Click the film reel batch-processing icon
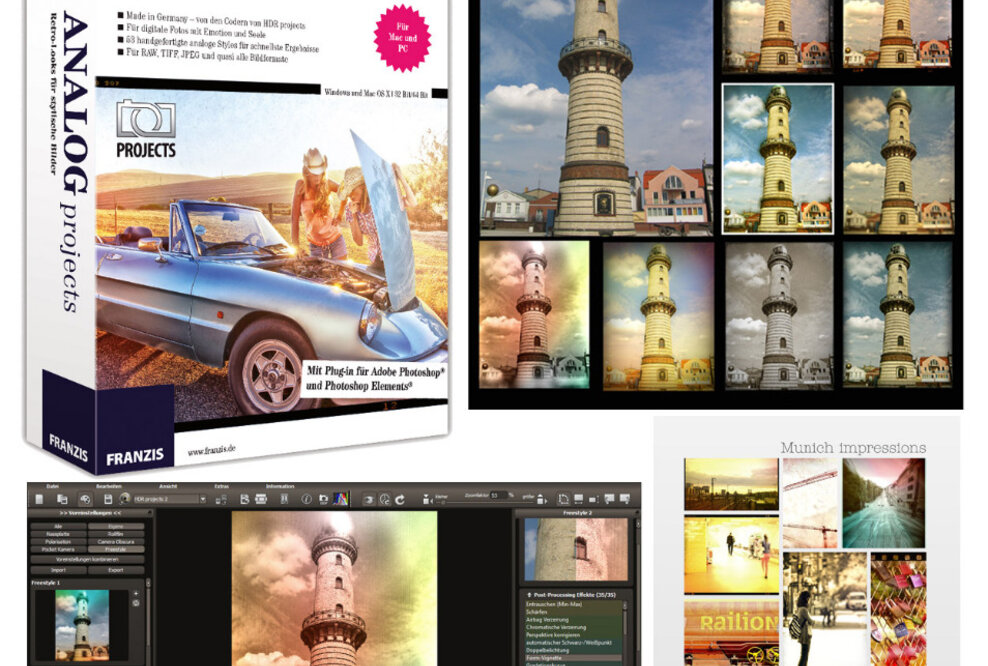Image resolution: width=988 pixels, height=666 pixels. point(263,497)
